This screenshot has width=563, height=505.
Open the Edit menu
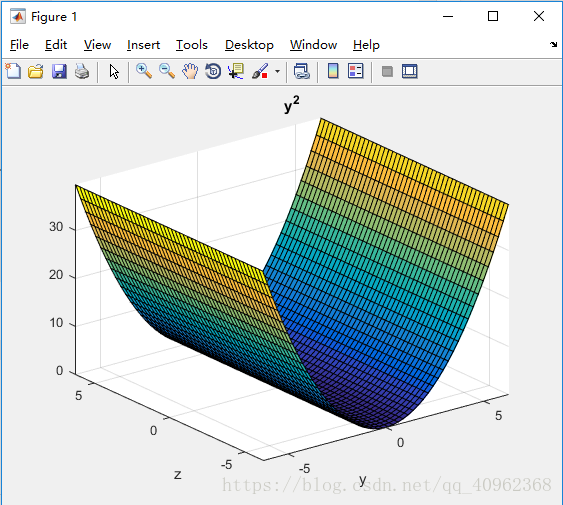pos(56,45)
